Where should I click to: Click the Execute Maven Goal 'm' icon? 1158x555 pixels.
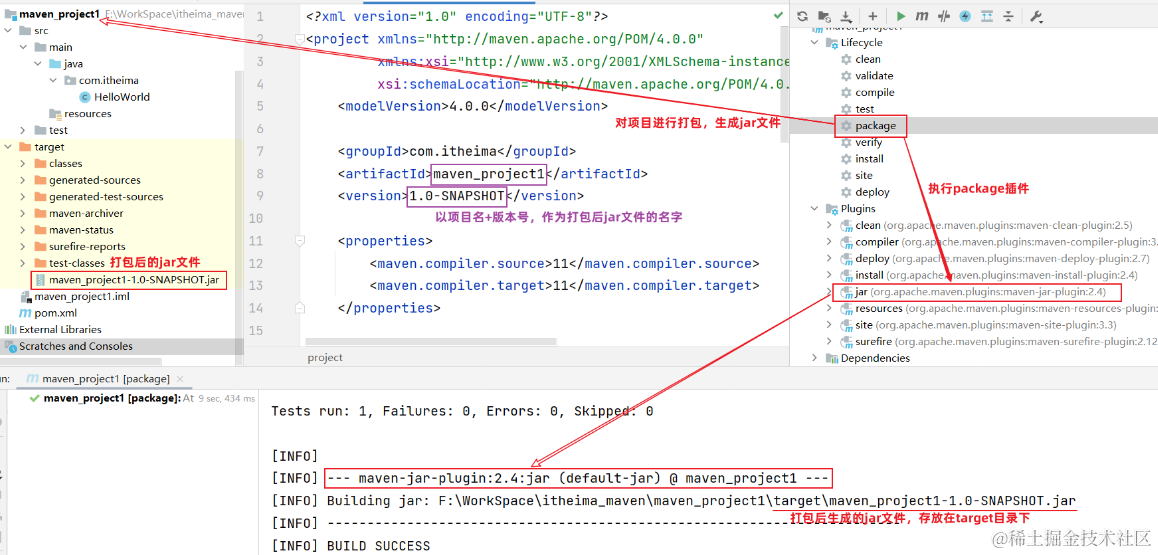click(922, 15)
